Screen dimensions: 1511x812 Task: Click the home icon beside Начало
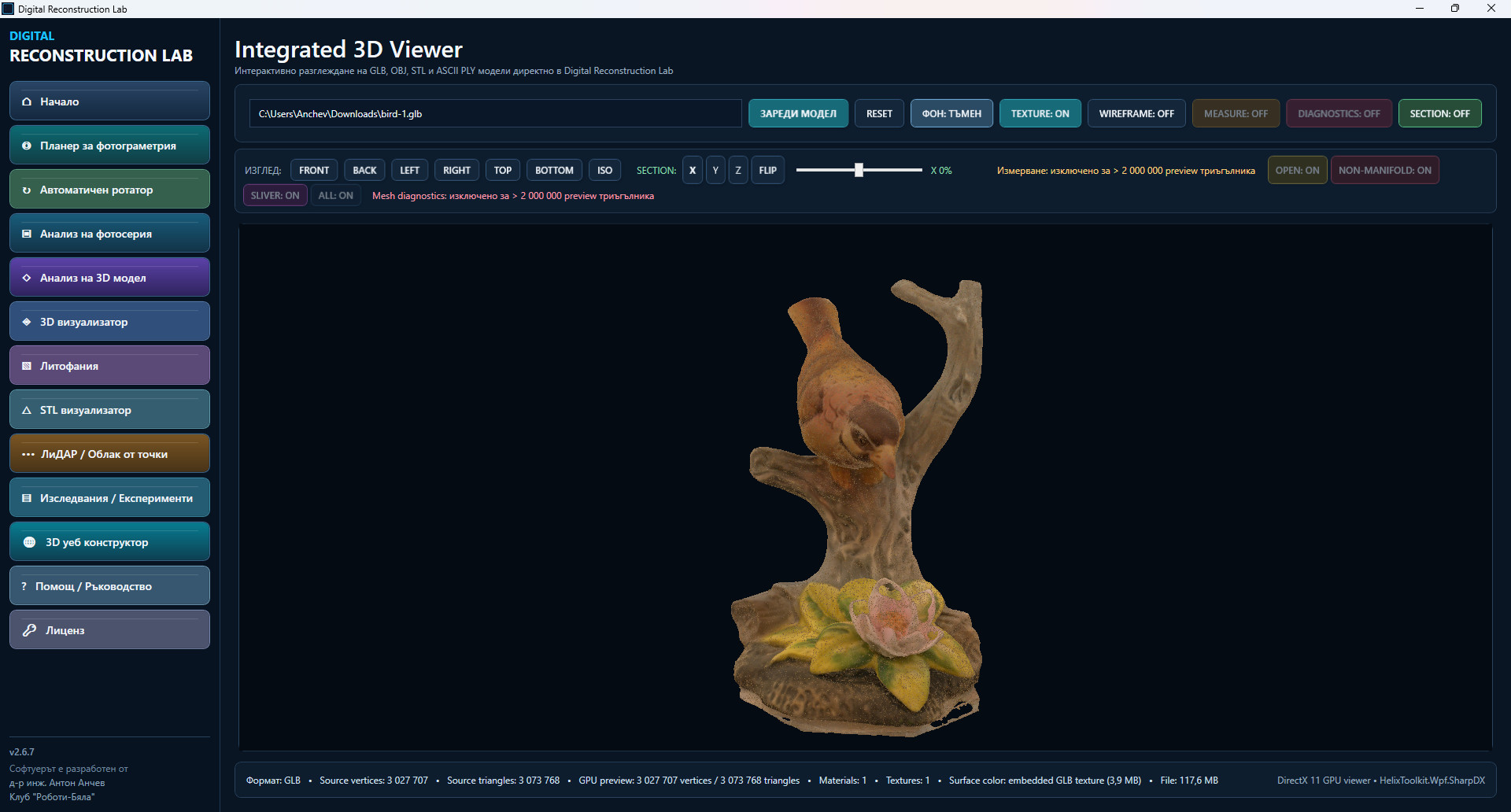point(27,101)
